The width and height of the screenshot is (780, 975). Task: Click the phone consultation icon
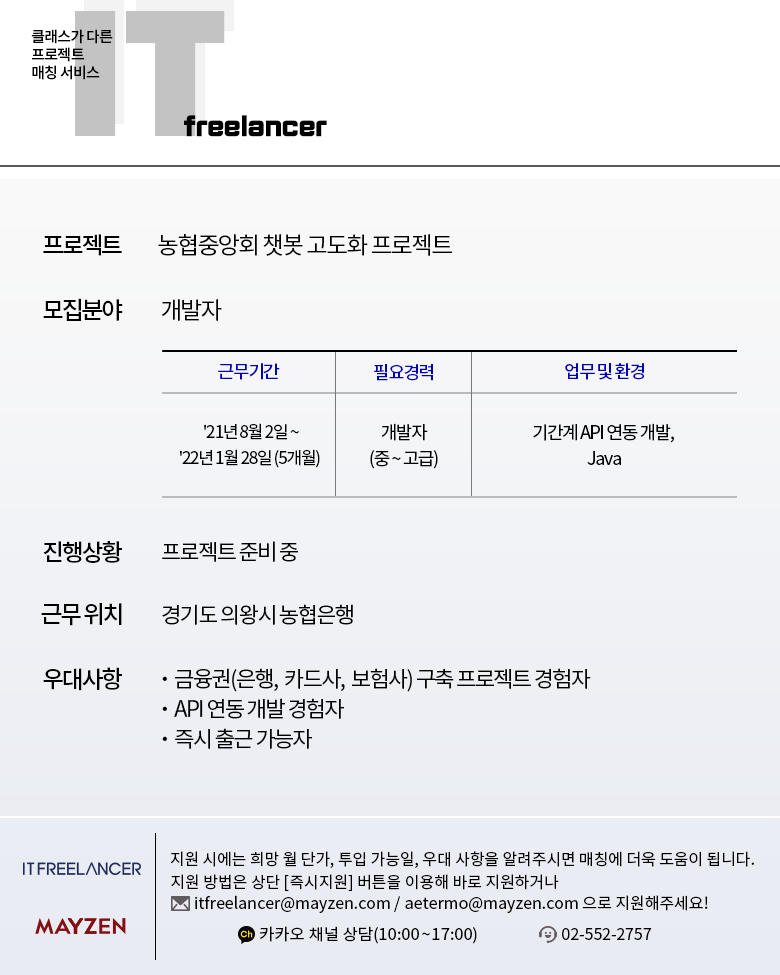[547, 934]
